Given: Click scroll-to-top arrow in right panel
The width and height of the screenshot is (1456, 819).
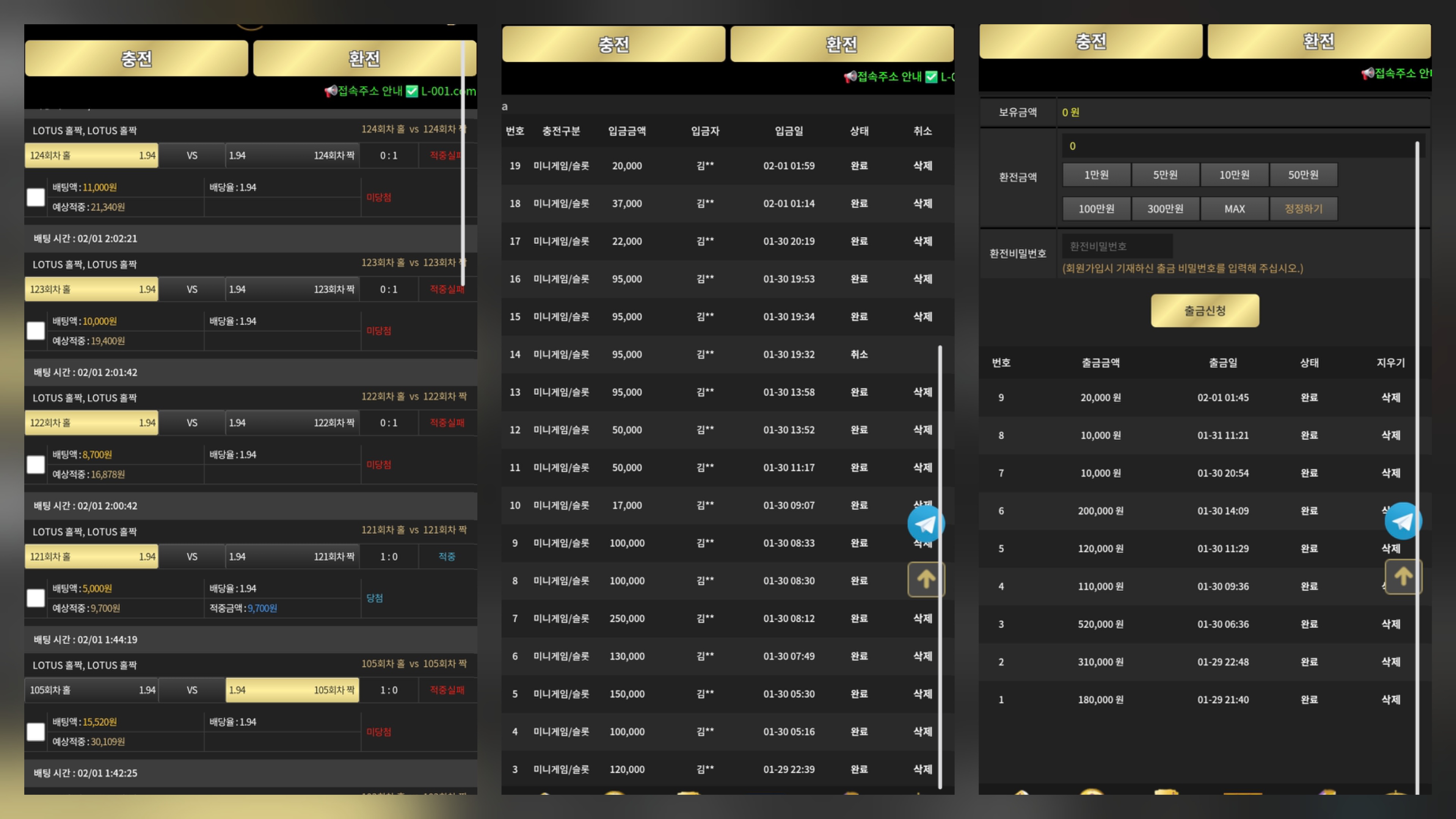Looking at the screenshot, I should click(1403, 576).
